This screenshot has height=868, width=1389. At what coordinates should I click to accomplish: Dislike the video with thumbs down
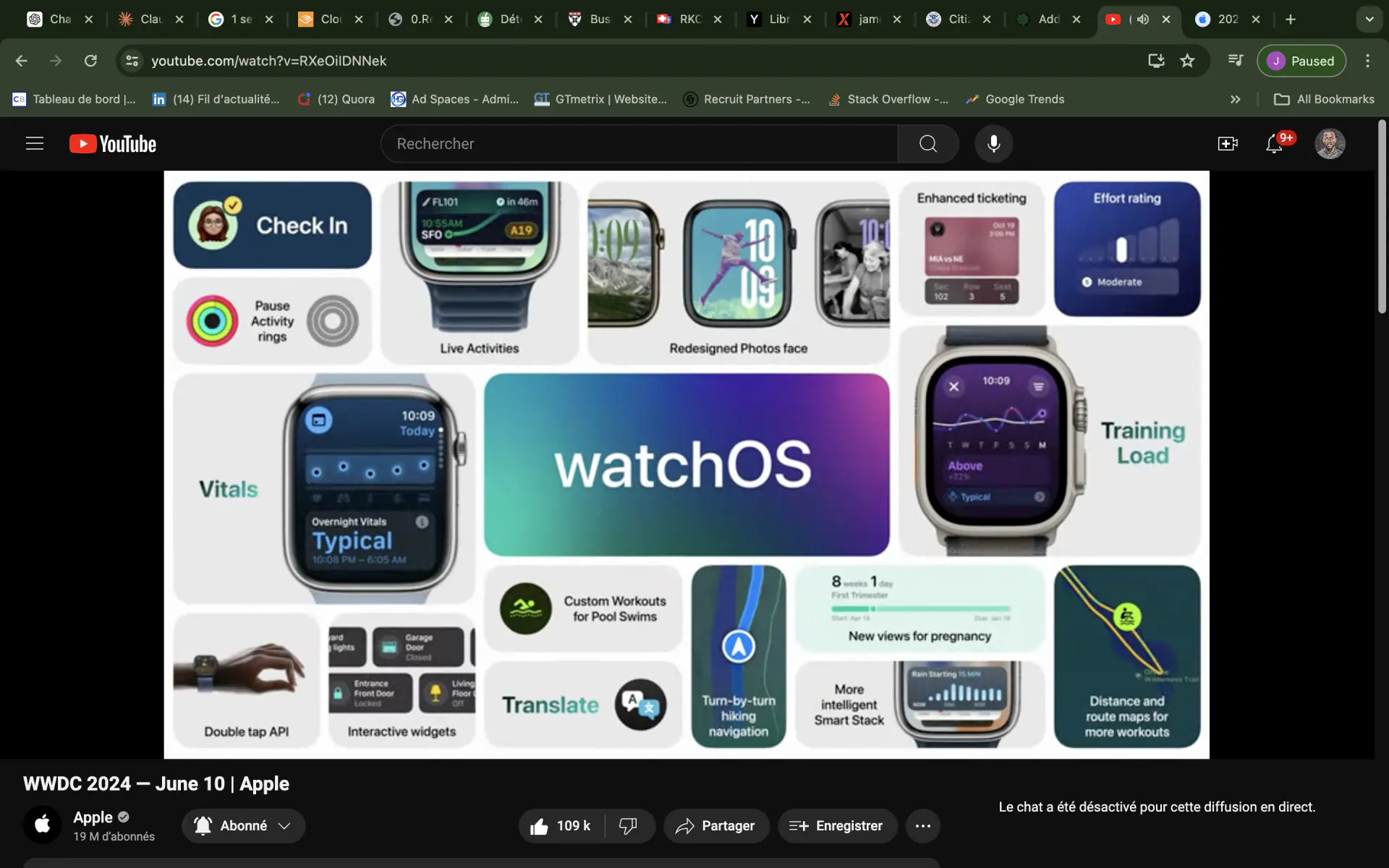tap(629, 826)
